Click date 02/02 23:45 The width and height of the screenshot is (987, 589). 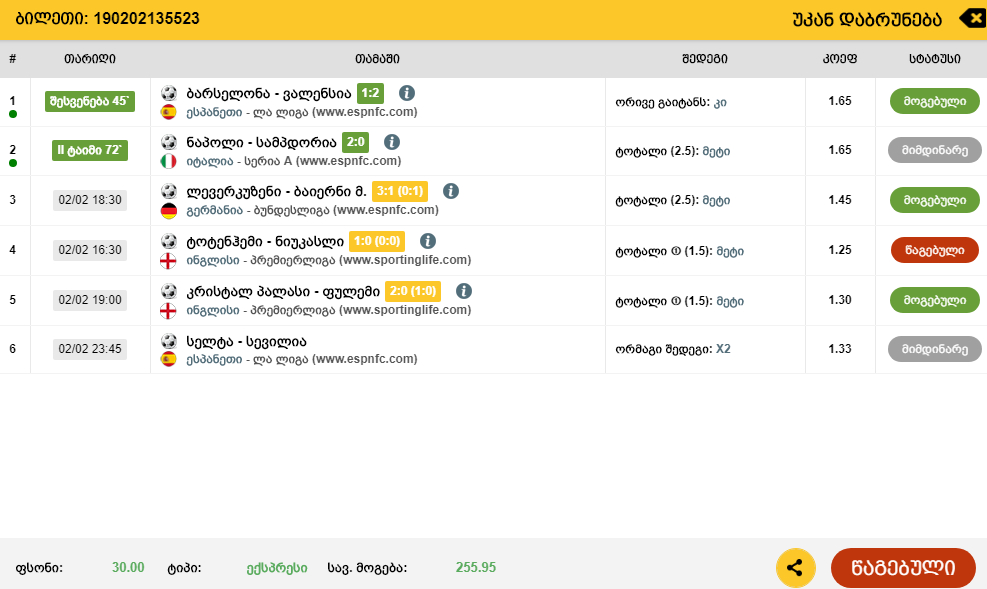point(90,349)
